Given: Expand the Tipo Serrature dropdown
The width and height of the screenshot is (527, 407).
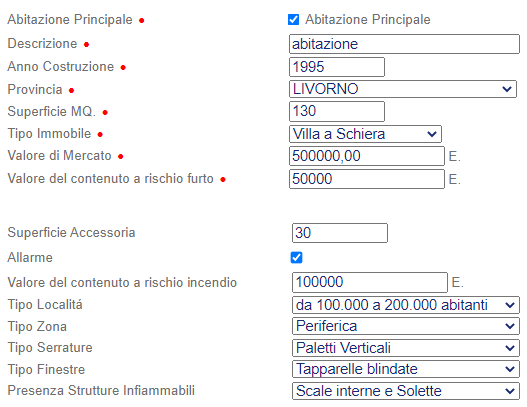Looking at the screenshot, I should [x=406, y=348].
